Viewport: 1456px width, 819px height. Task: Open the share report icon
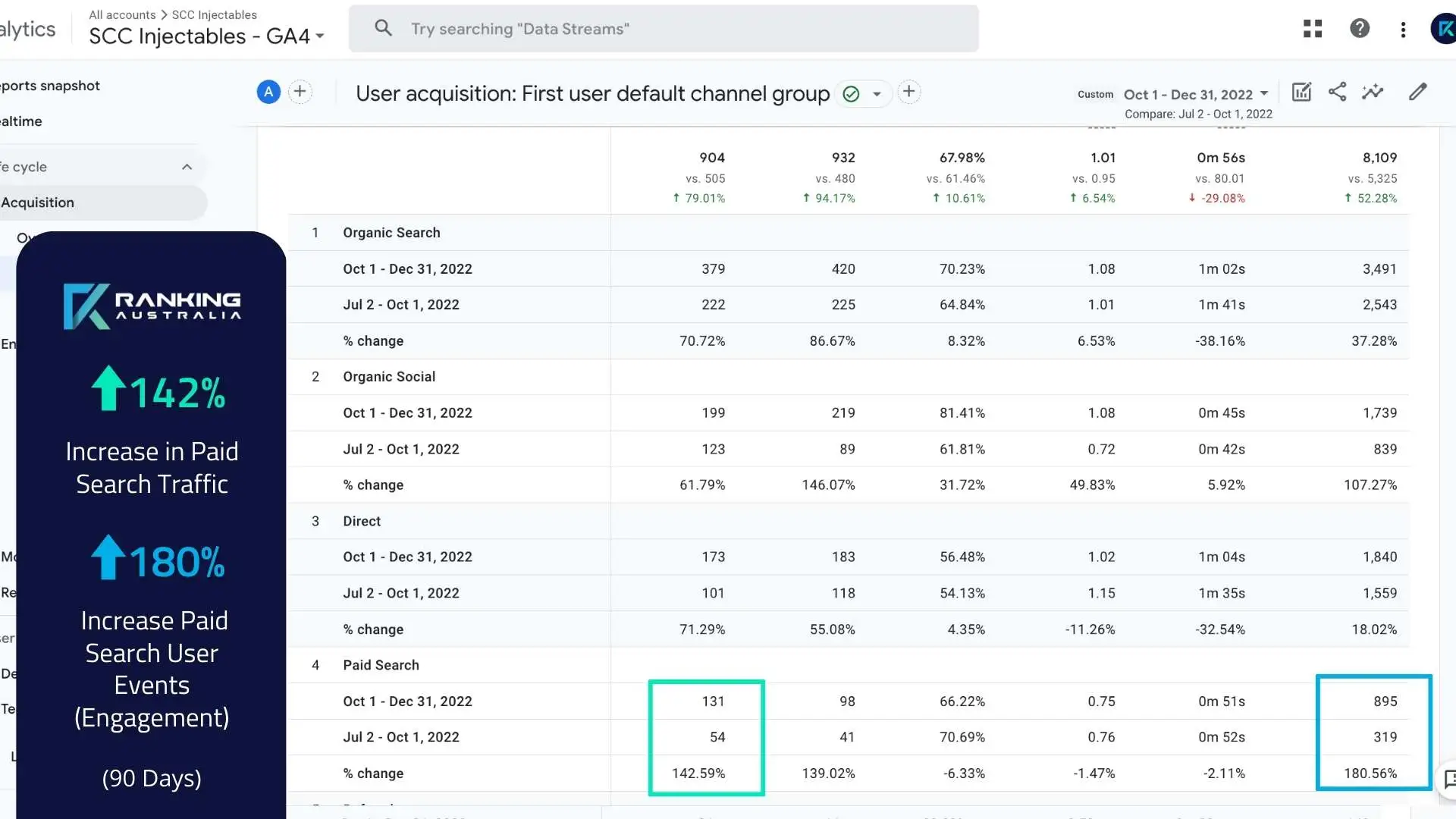point(1337,92)
